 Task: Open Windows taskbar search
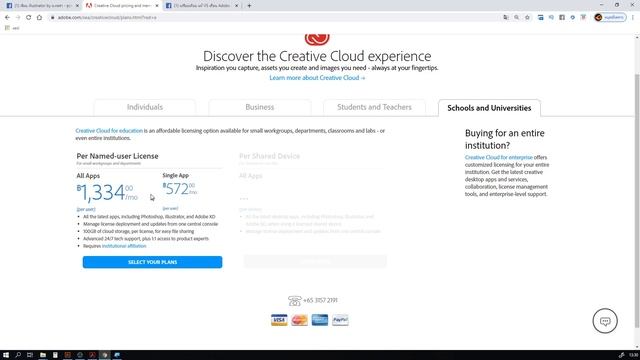click(18, 355)
